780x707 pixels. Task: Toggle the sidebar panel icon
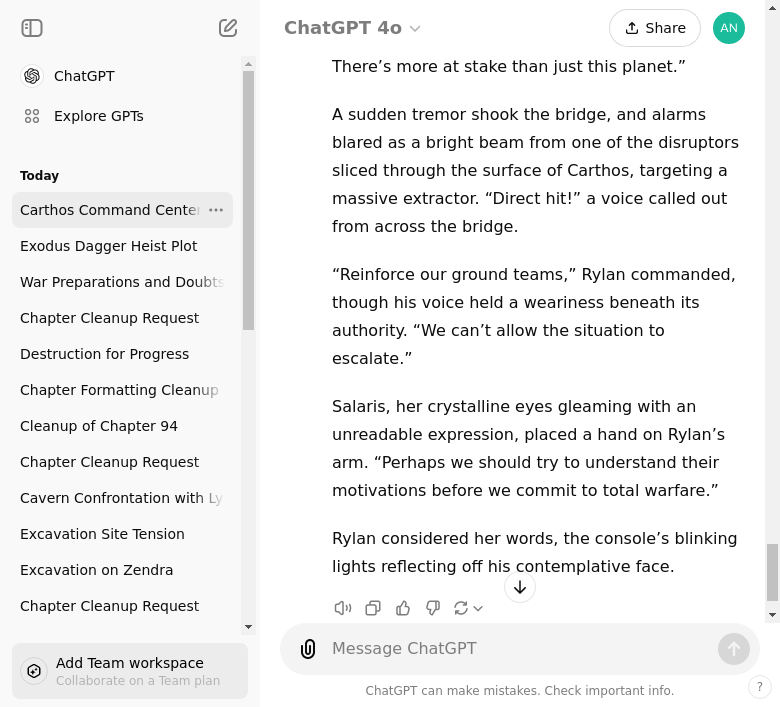32,28
